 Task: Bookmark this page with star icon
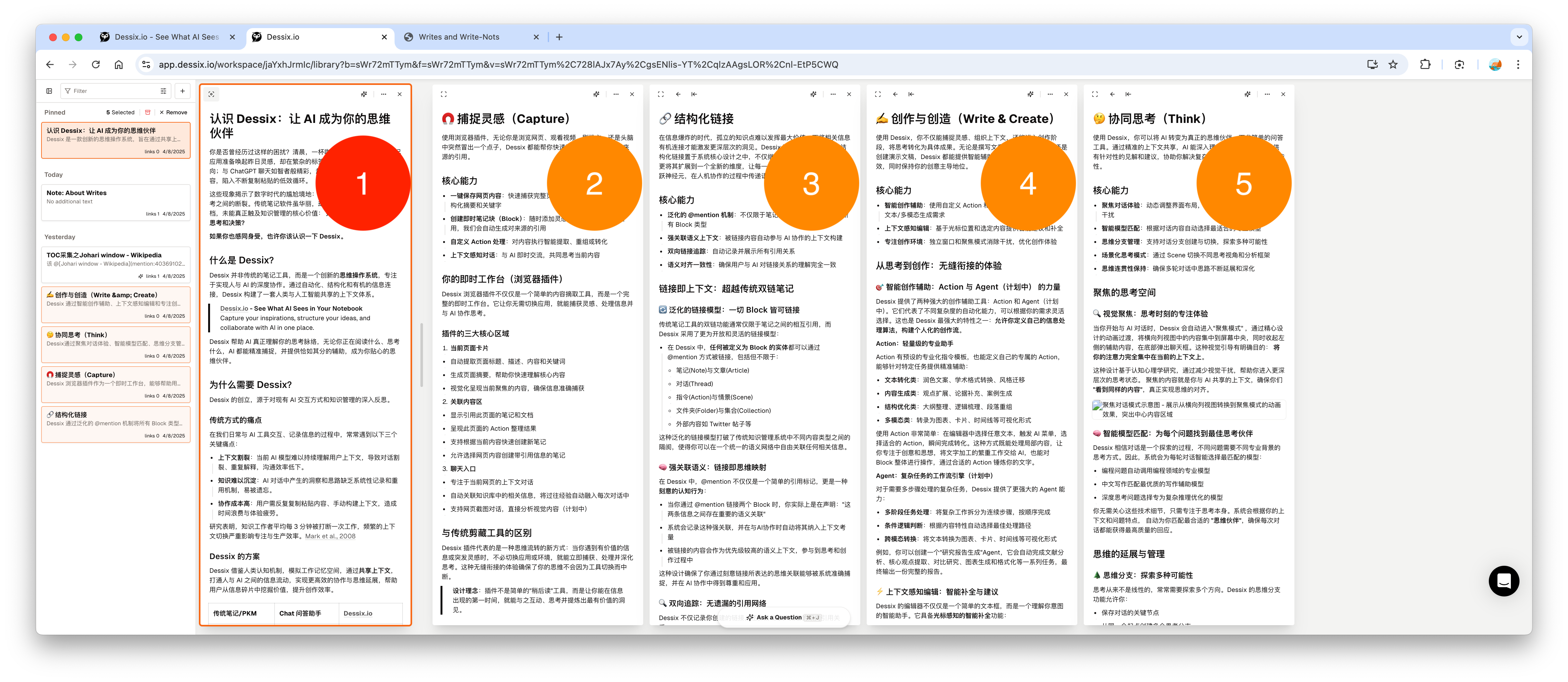click(x=1393, y=64)
